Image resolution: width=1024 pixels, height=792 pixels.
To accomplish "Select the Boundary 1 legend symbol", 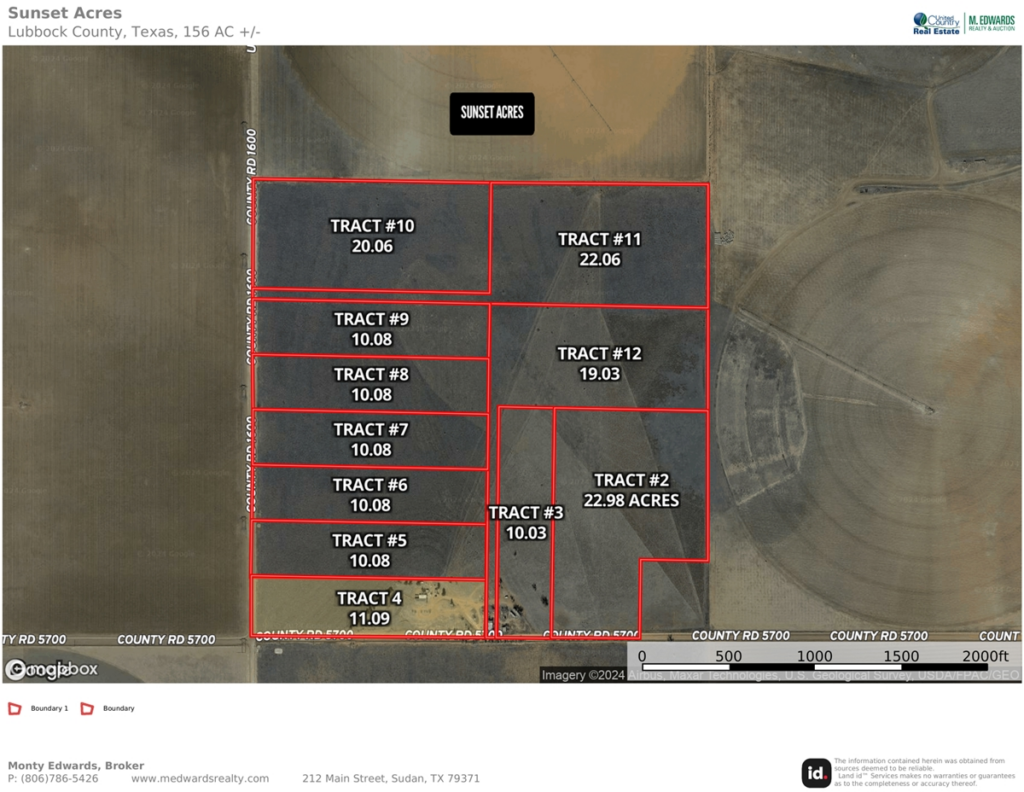I will point(13,707).
